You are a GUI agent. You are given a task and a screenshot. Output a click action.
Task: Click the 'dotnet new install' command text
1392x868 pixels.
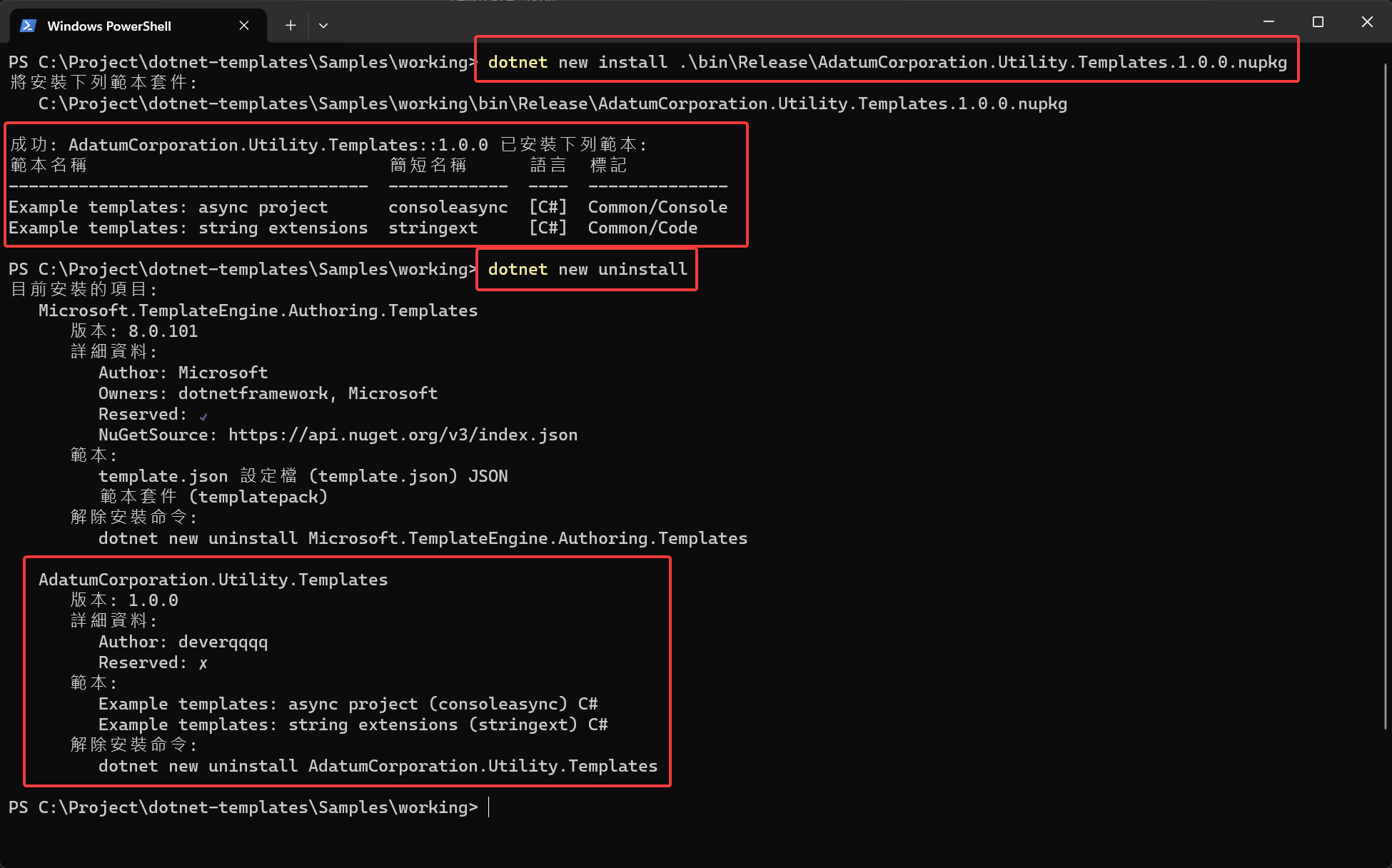pos(887,62)
